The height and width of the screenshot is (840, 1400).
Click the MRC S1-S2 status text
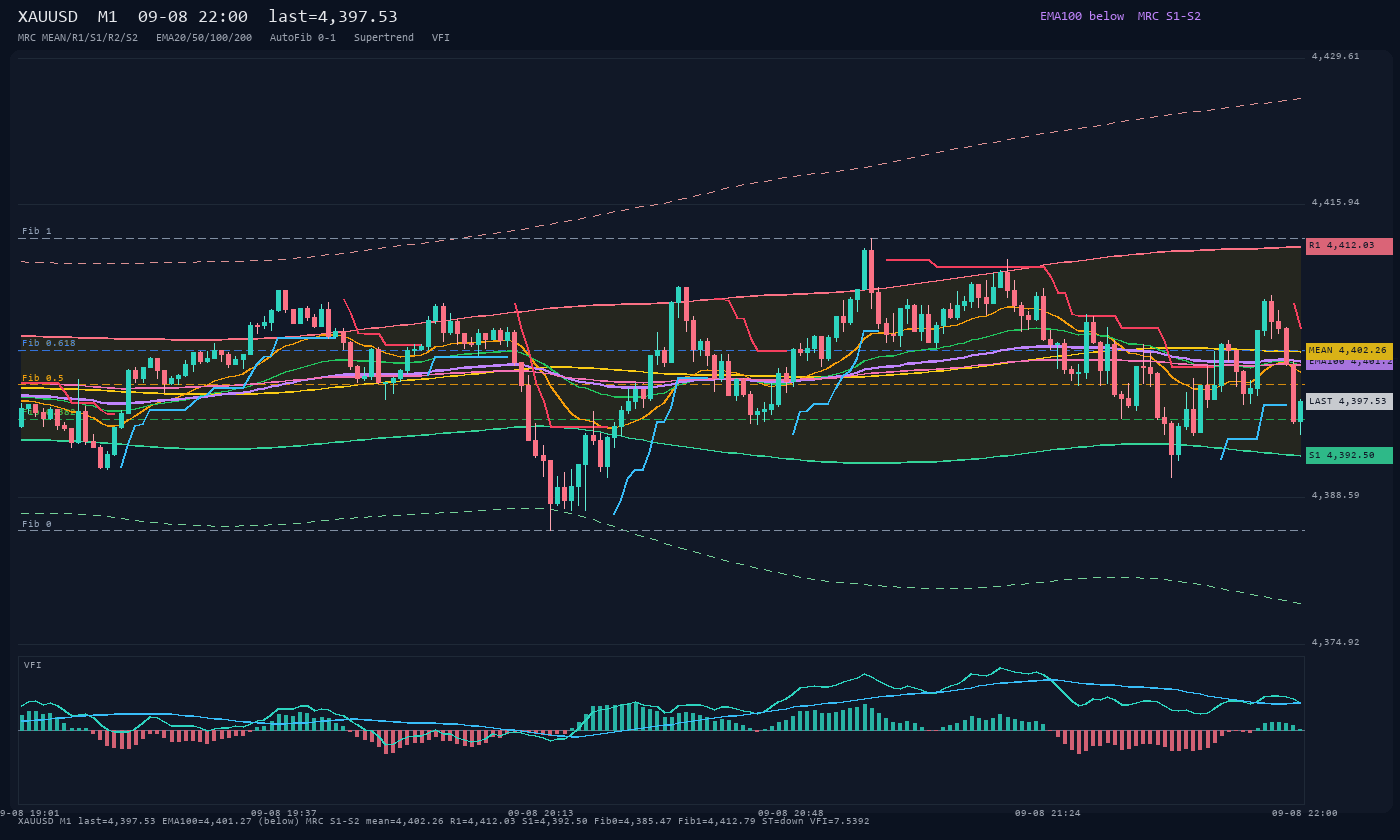(1169, 16)
